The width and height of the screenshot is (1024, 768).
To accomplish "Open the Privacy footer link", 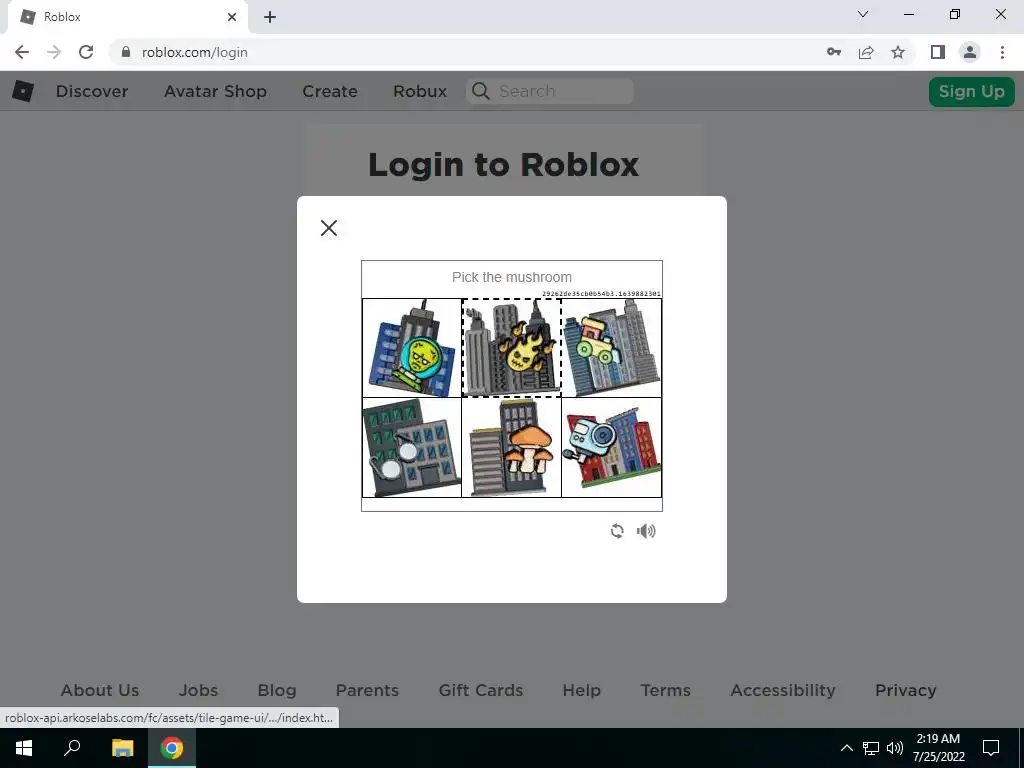I will (906, 690).
